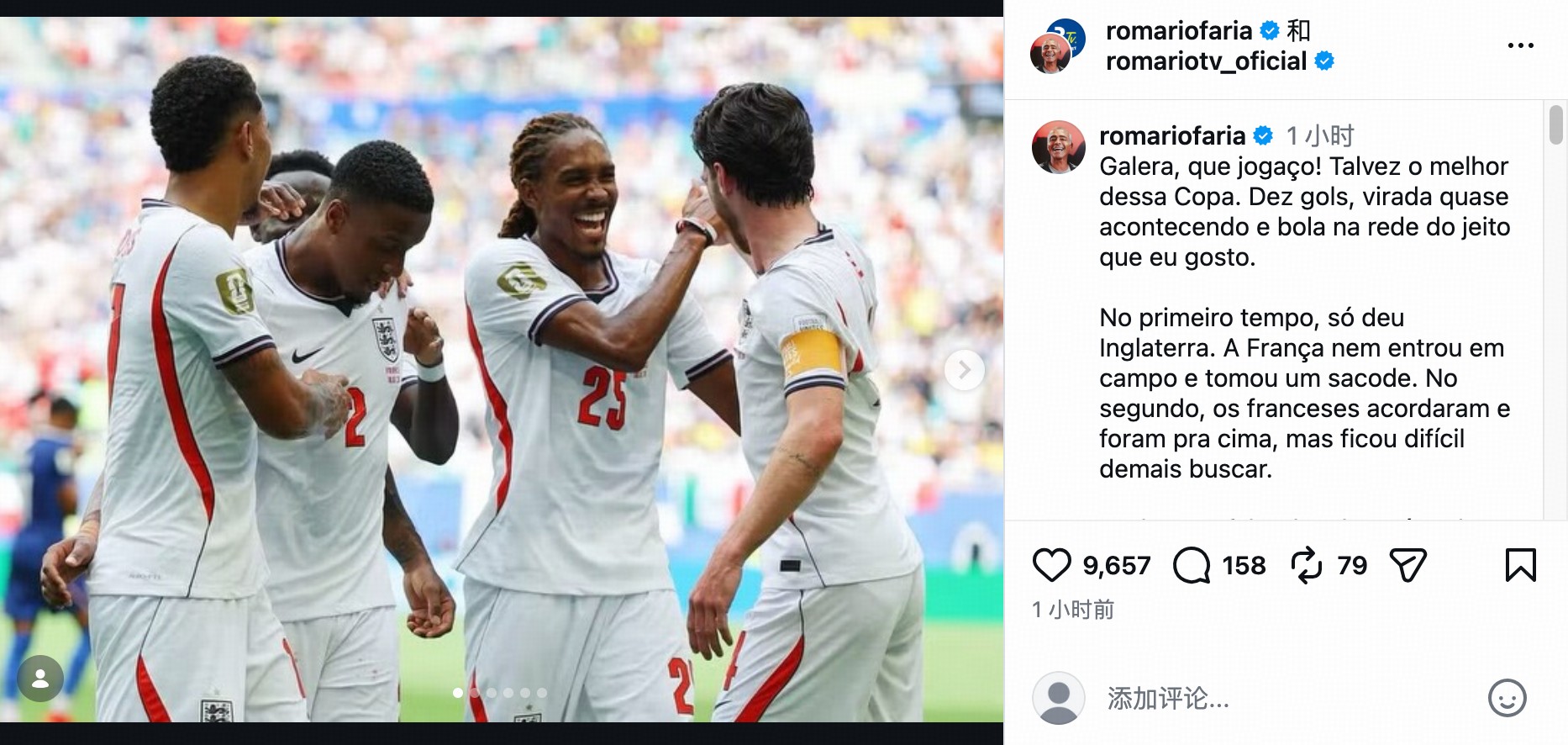This screenshot has width=1568, height=745.
Task: Open emoji picker in comment box
Action: point(1507,698)
